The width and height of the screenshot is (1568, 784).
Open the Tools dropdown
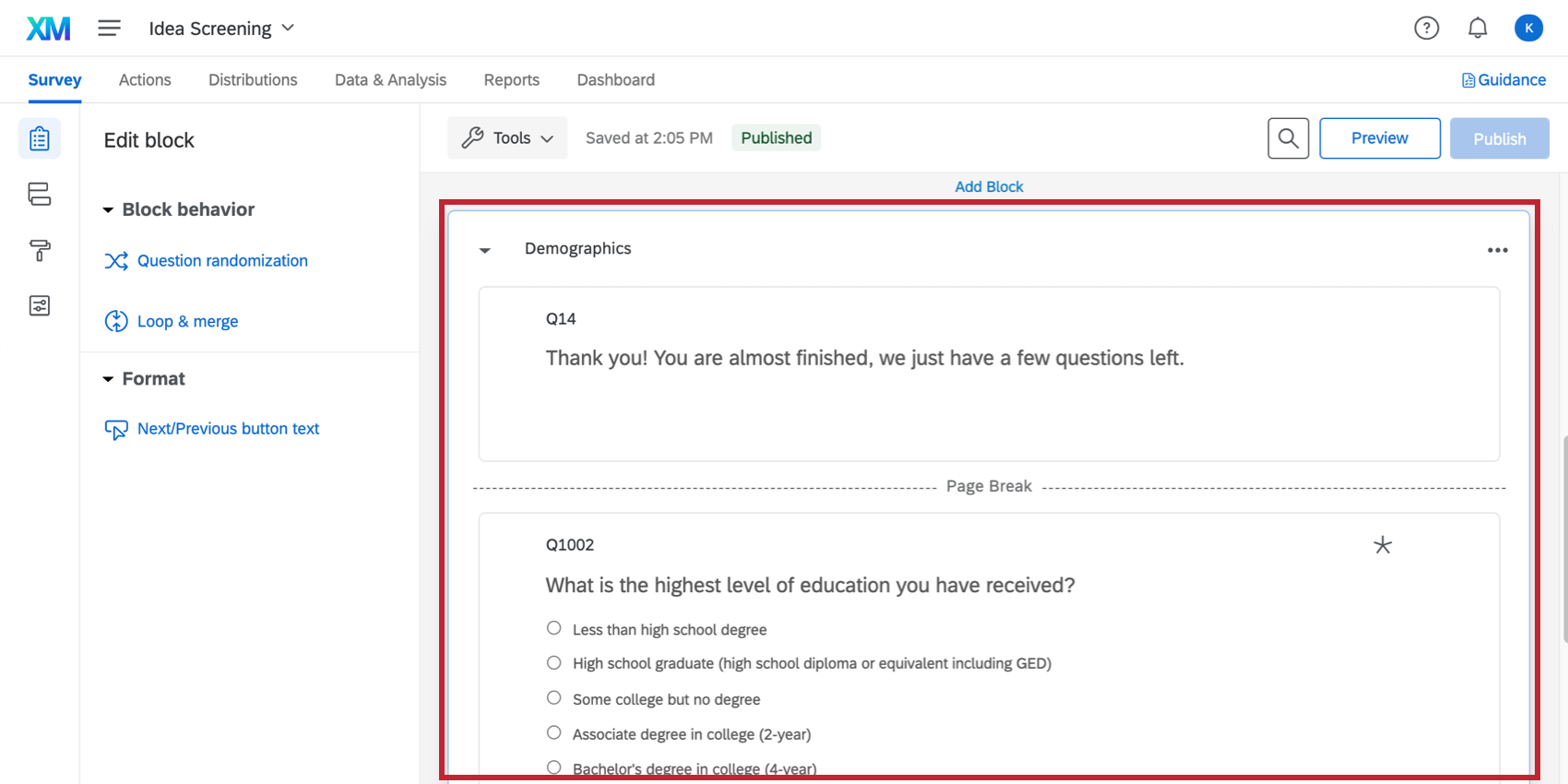507,138
